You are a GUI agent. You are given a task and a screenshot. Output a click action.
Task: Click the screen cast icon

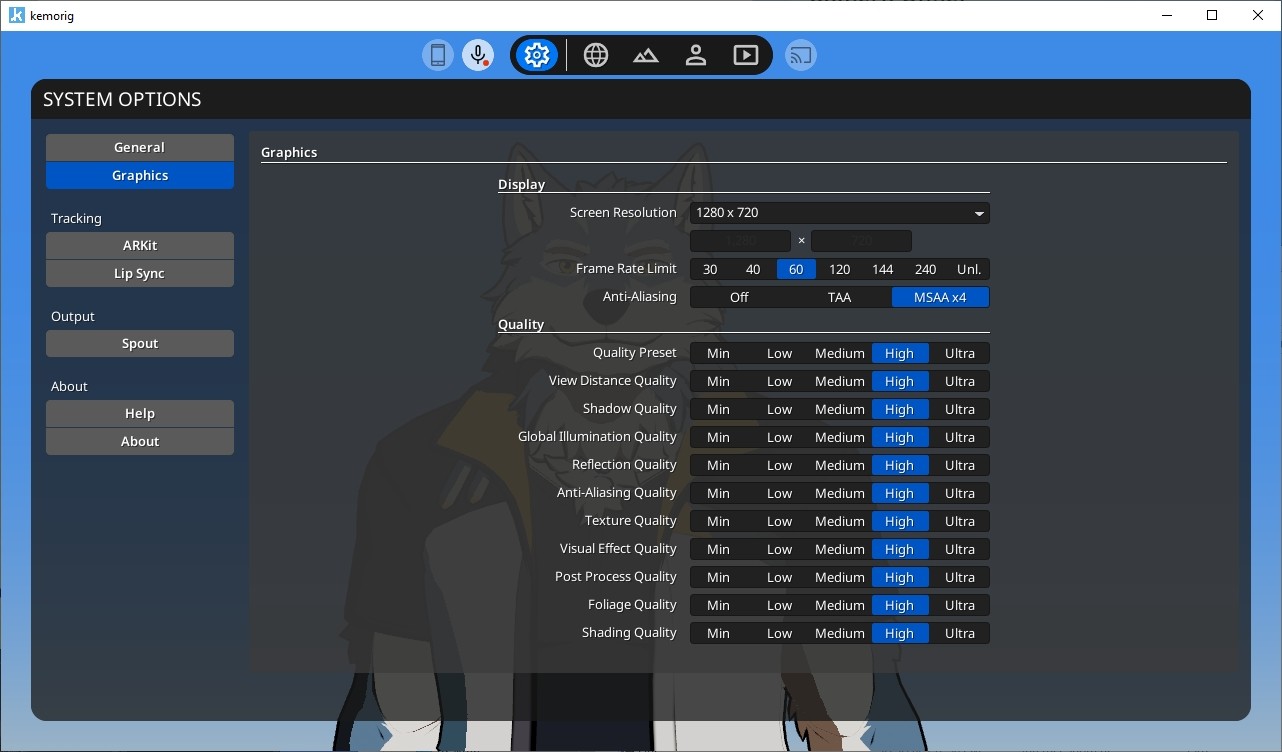pyautogui.click(x=800, y=54)
